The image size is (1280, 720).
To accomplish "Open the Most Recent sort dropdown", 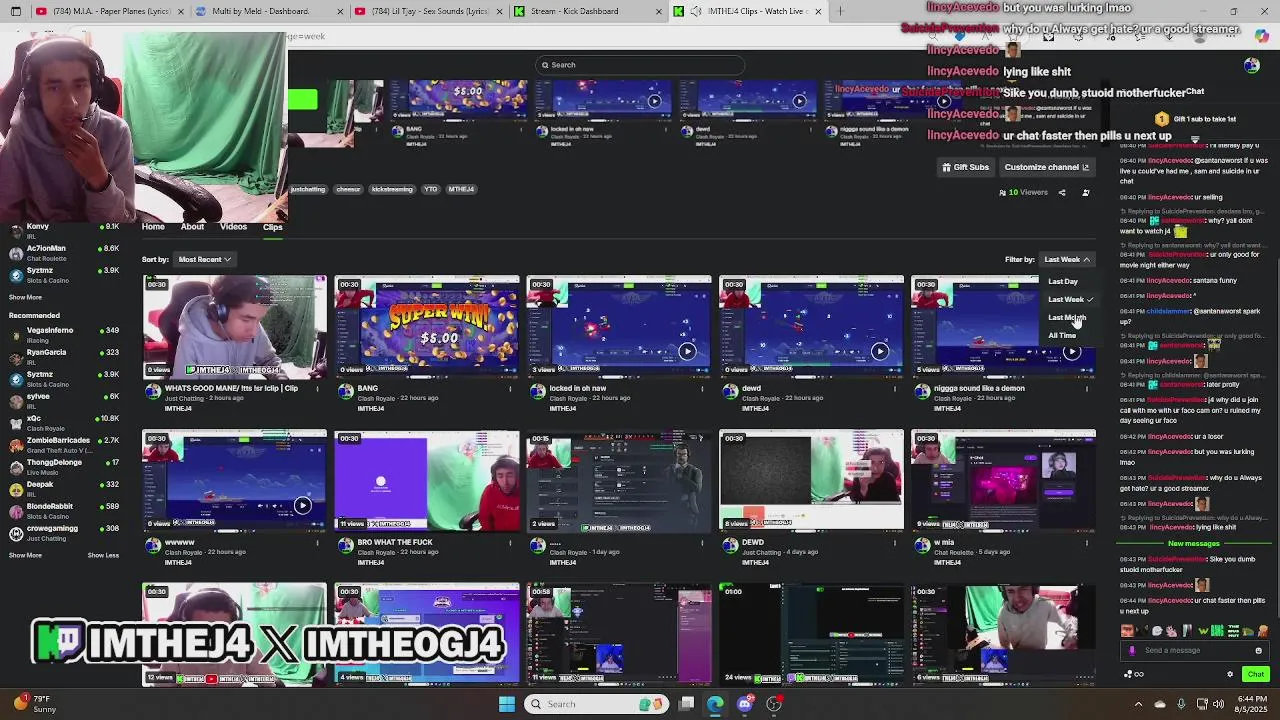I will click(204, 259).
